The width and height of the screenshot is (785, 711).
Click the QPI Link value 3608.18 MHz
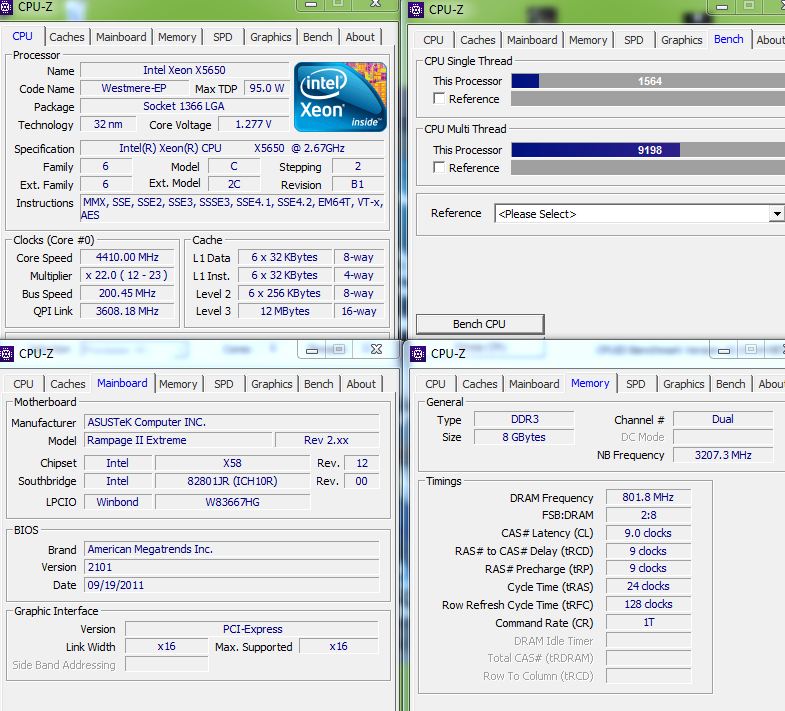(x=127, y=311)
